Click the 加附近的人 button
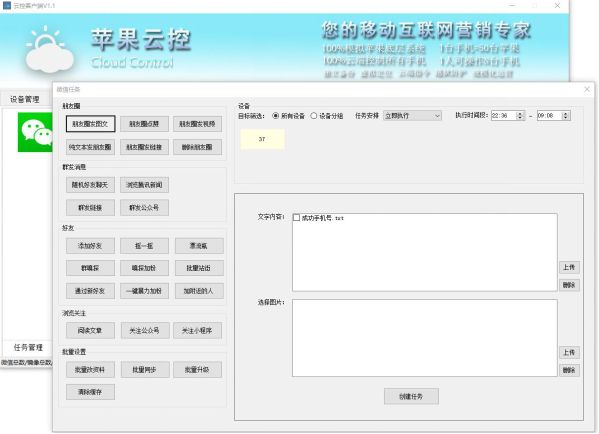599x434 pixels. 199,291
